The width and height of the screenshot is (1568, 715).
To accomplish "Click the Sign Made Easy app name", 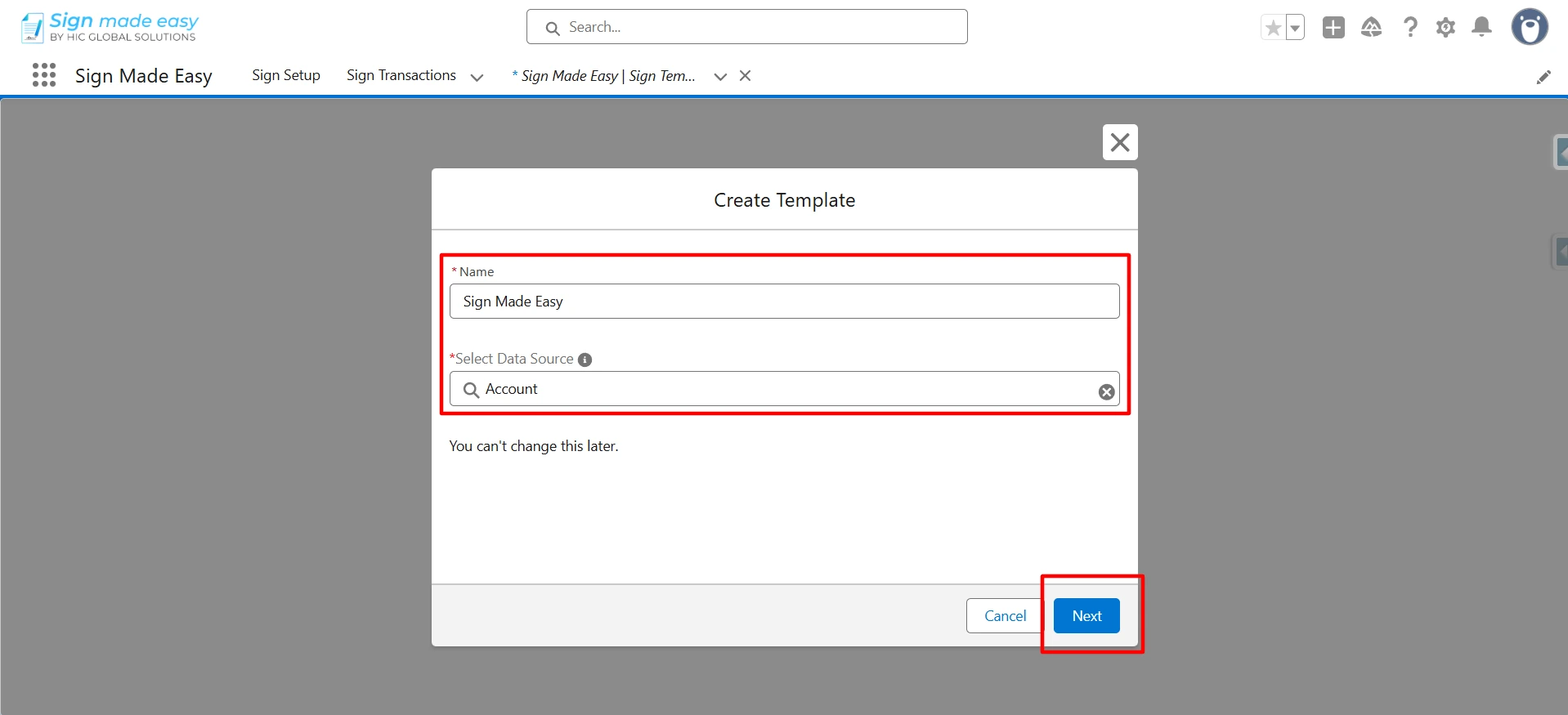I will [144, 76].
